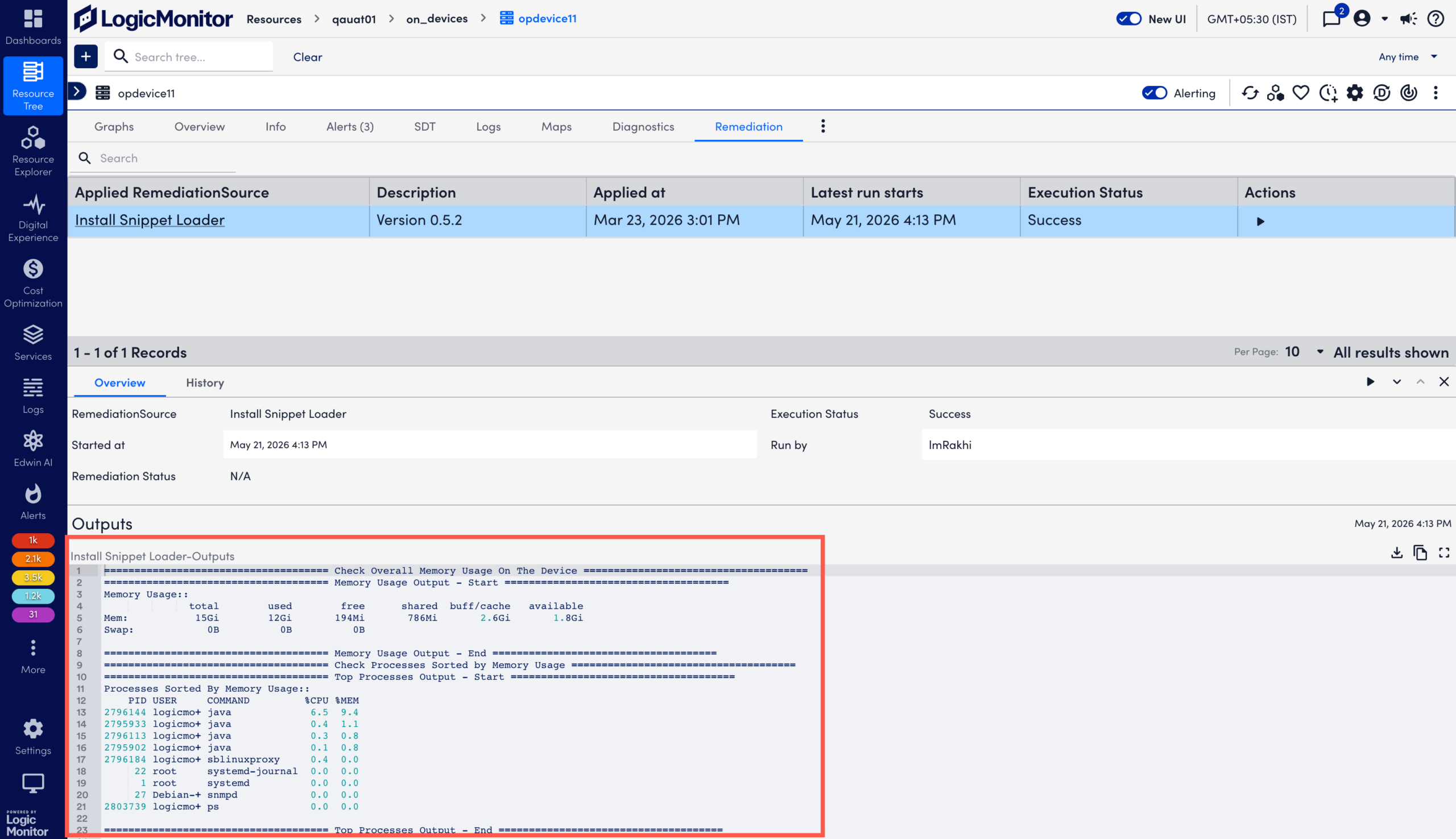This screenshot has height=839, width=1456.
Task: Go to on_devices breadcrumb
Action: [437, 18]
